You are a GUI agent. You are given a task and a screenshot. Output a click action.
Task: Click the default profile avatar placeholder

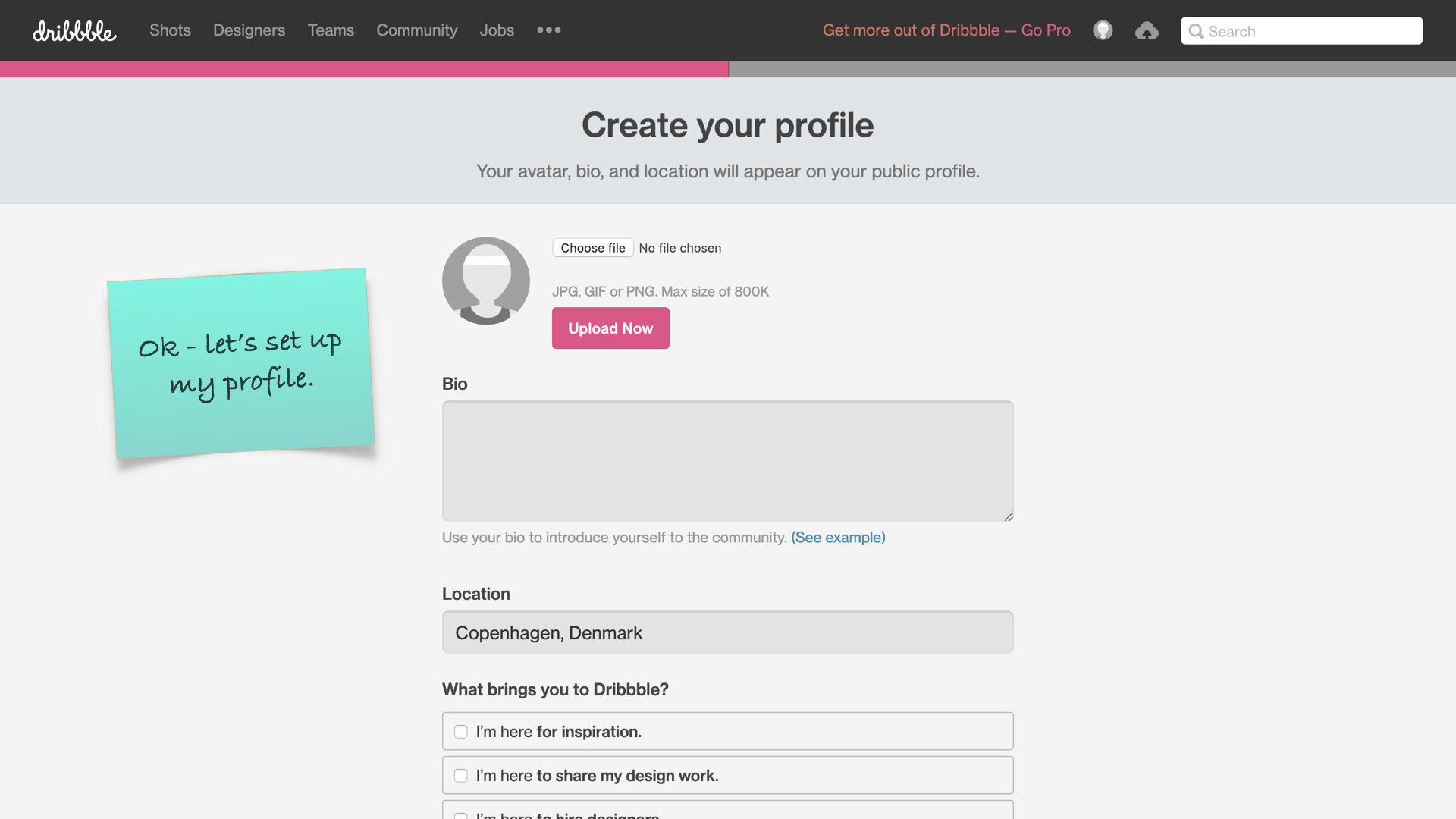pos(486,281)
